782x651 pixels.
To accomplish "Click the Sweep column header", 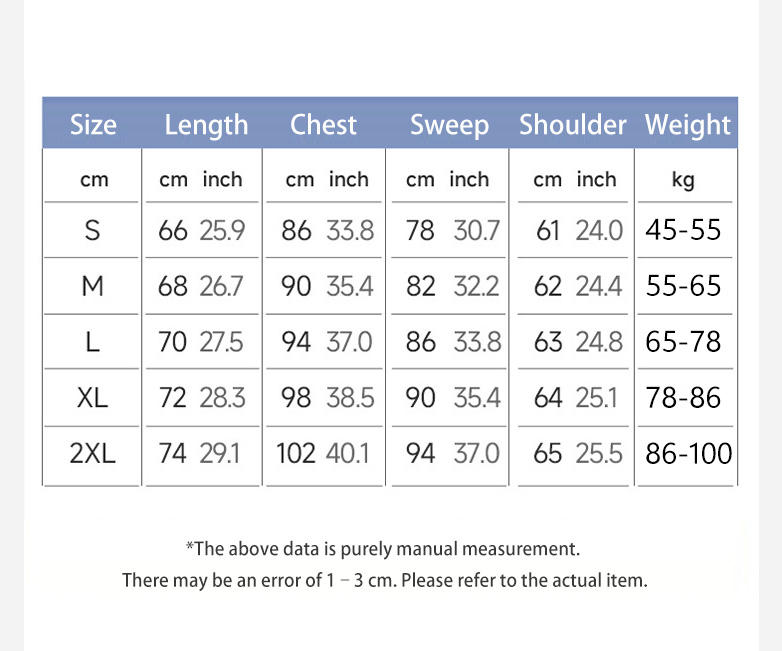I will click(x=449, y=125).
